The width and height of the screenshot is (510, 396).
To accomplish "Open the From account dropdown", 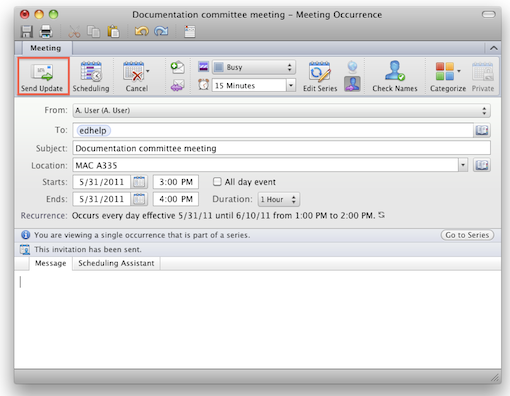I will [x=281, y=111].
